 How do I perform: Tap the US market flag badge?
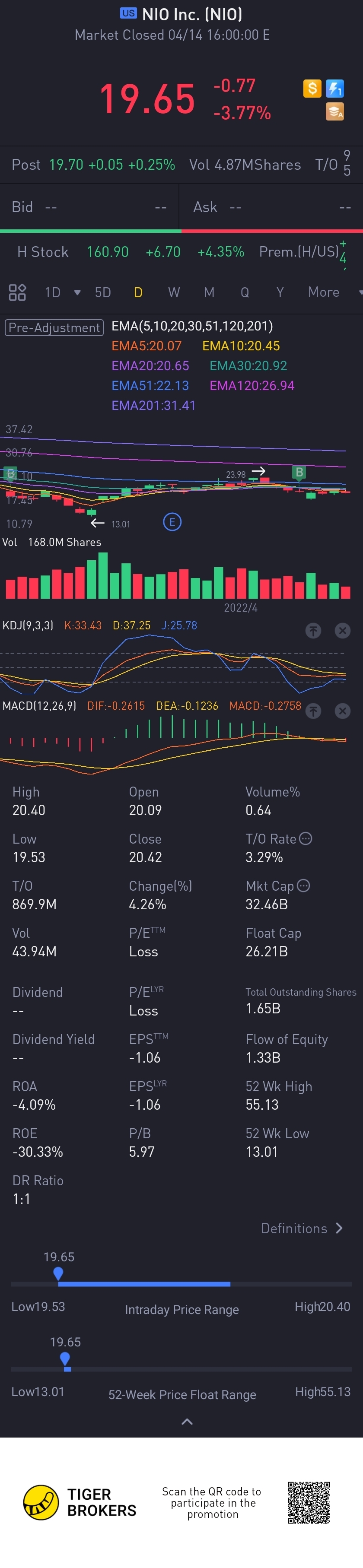tap(128, 13)
